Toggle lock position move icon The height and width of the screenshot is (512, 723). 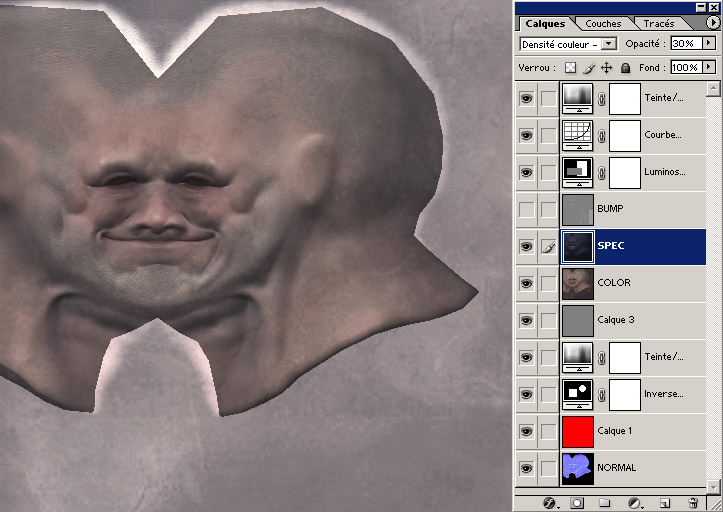(606, 68)
